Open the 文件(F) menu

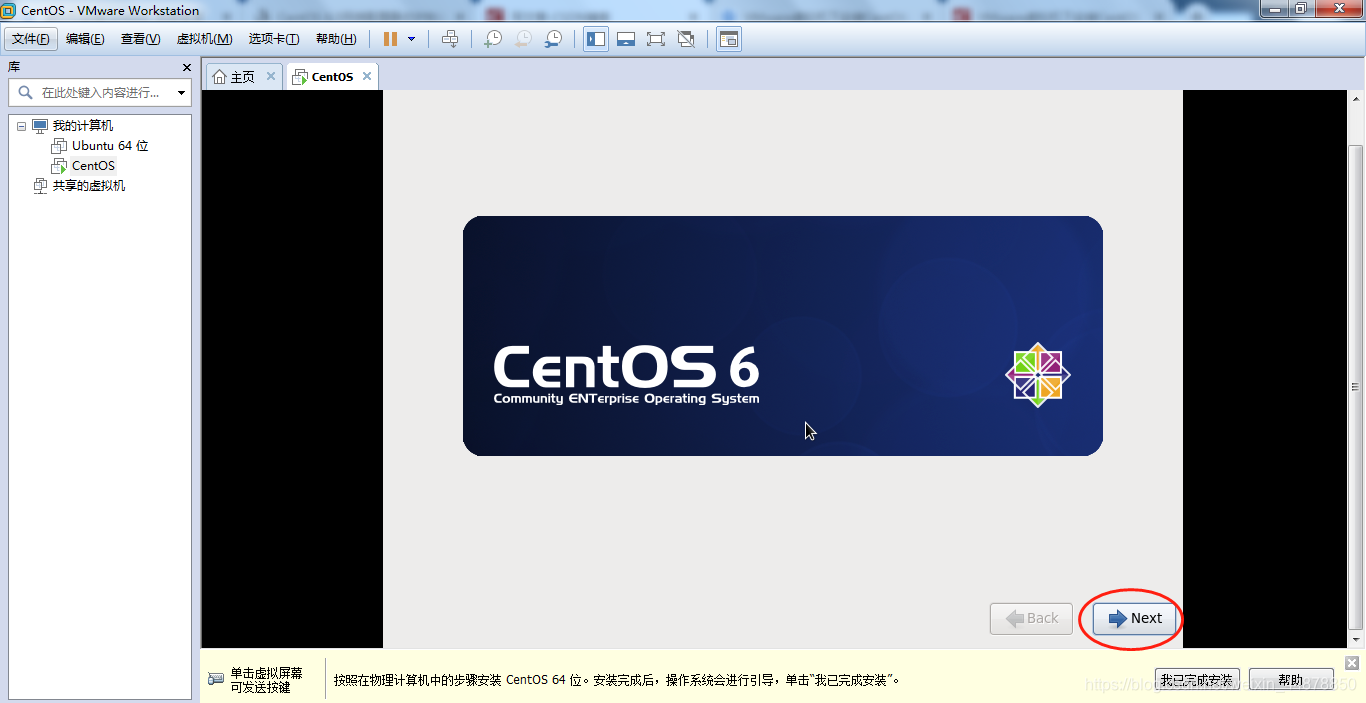click(31, 39)
